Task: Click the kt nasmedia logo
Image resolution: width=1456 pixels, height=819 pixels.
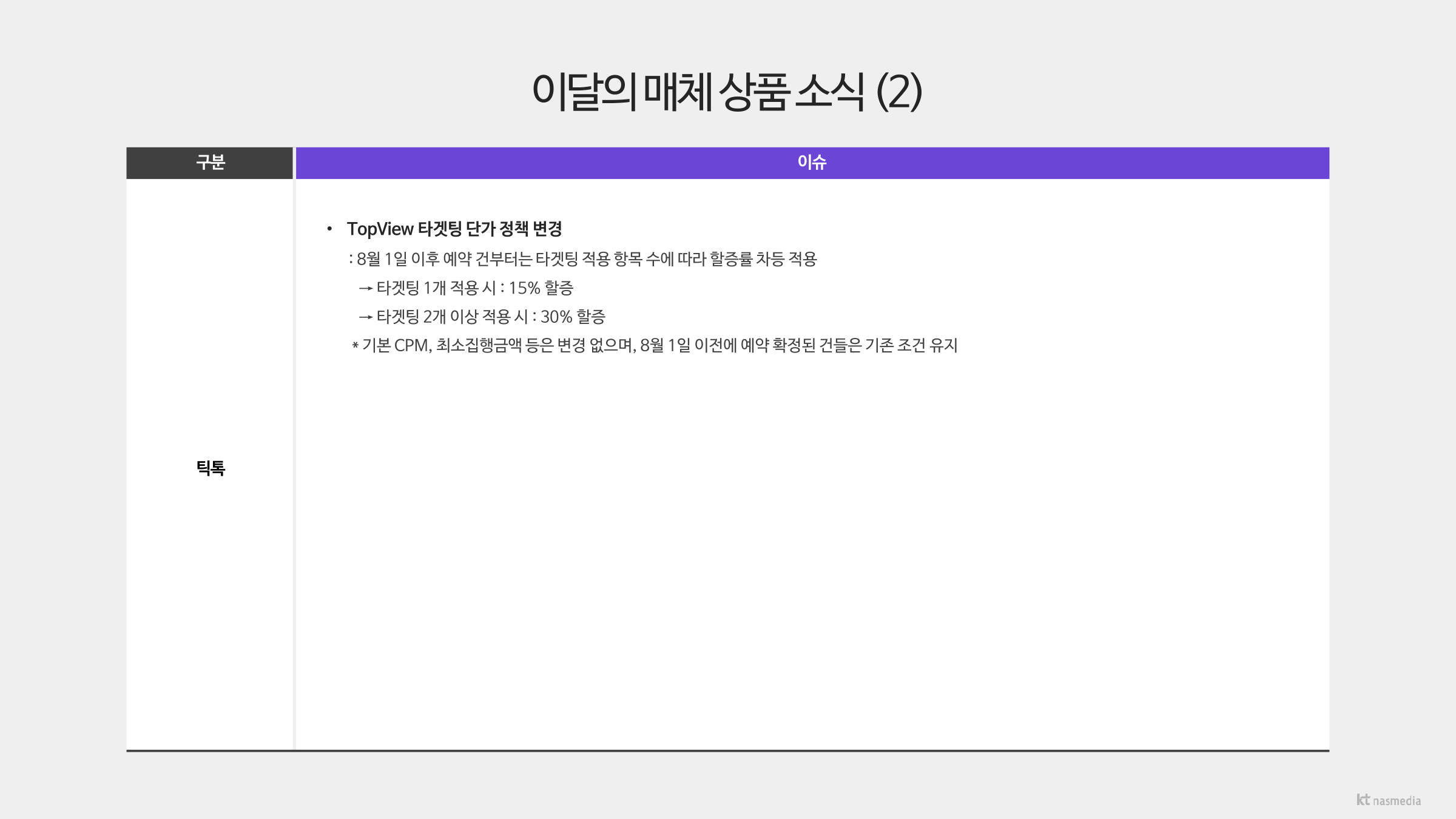Action: click(x=1389, y=800)
